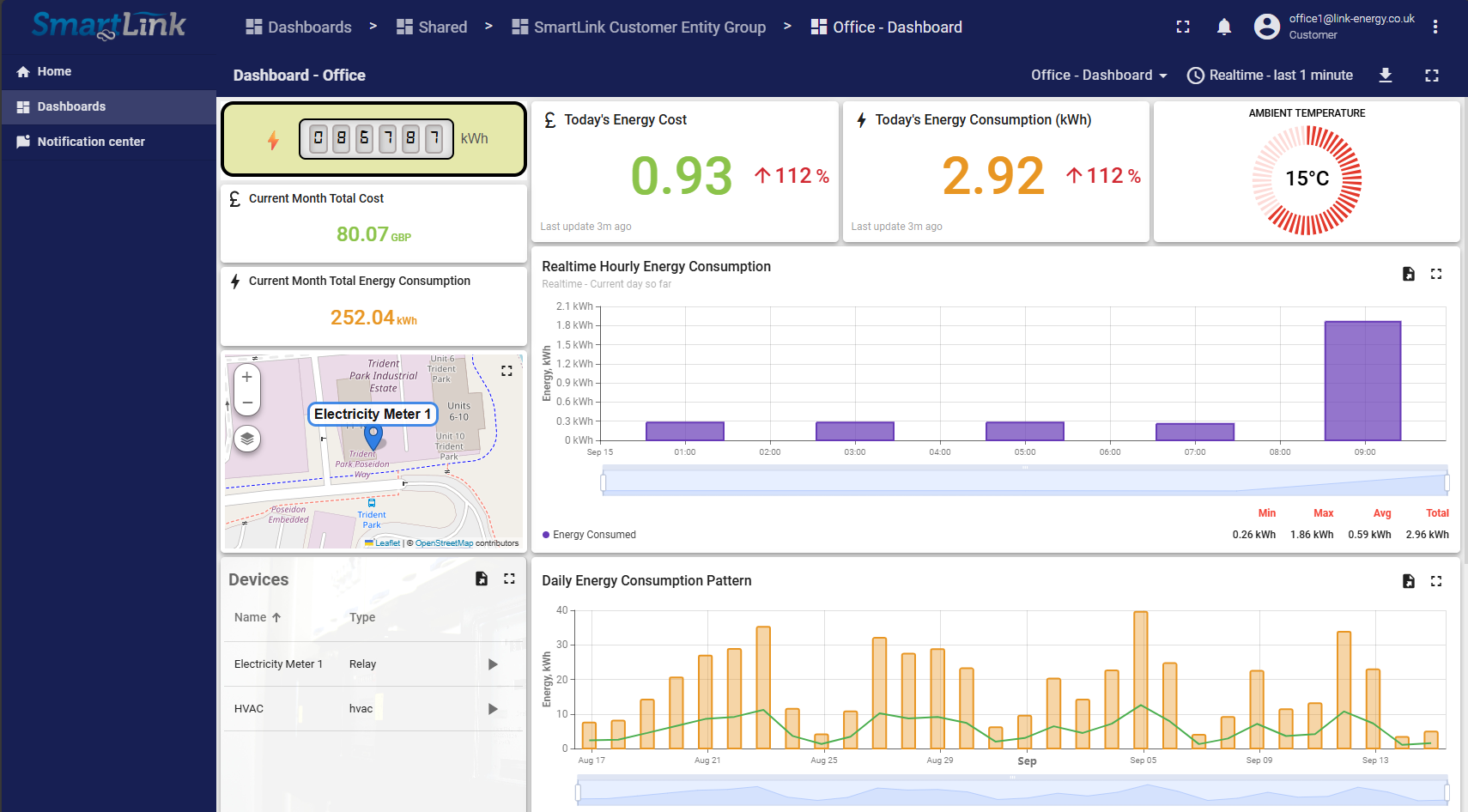Click the Notification center message icon
Image resolution: width=1468 pixels, height=812 pixels.
(23, 142)
